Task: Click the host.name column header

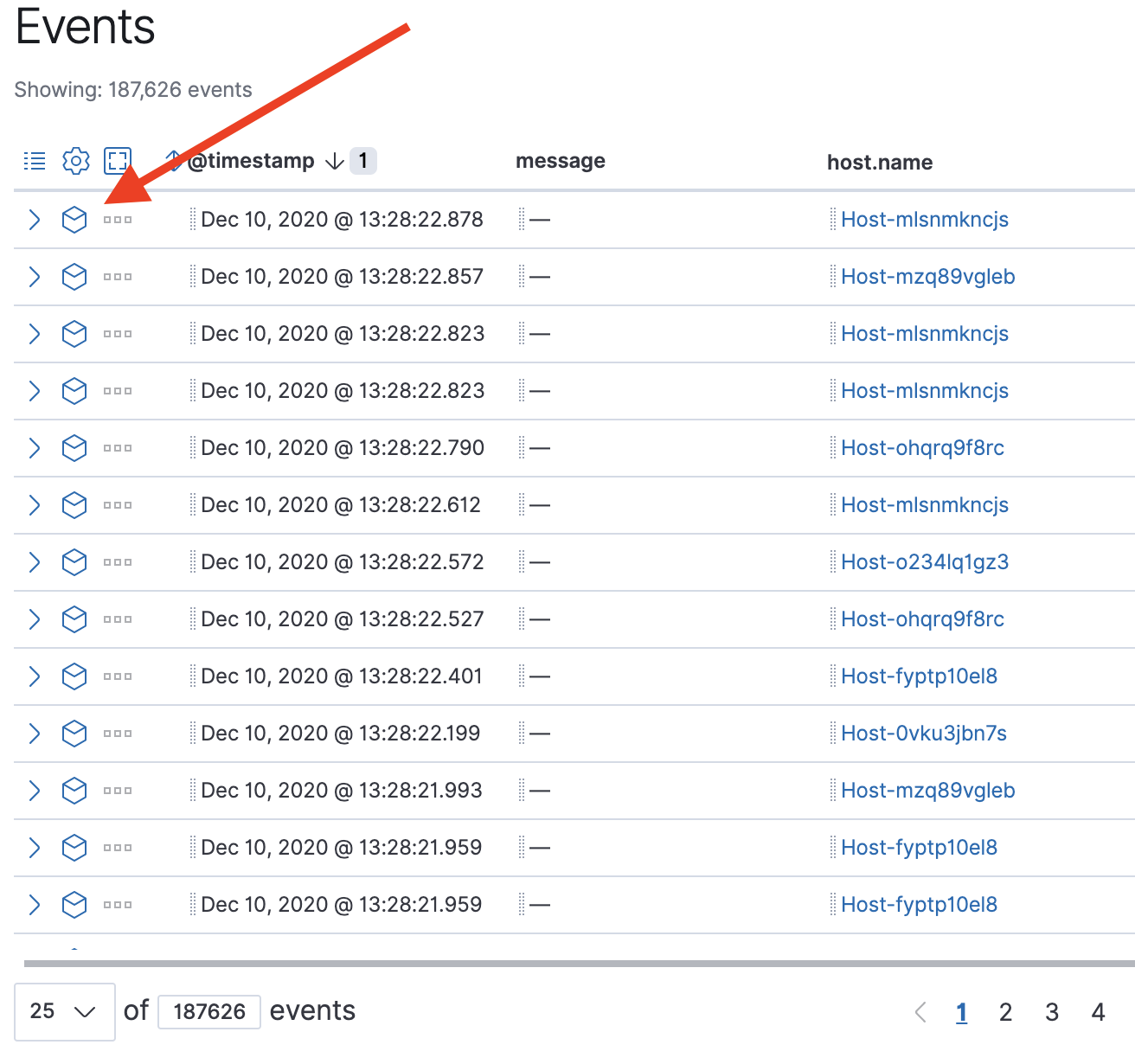Action: click(879, 162)
